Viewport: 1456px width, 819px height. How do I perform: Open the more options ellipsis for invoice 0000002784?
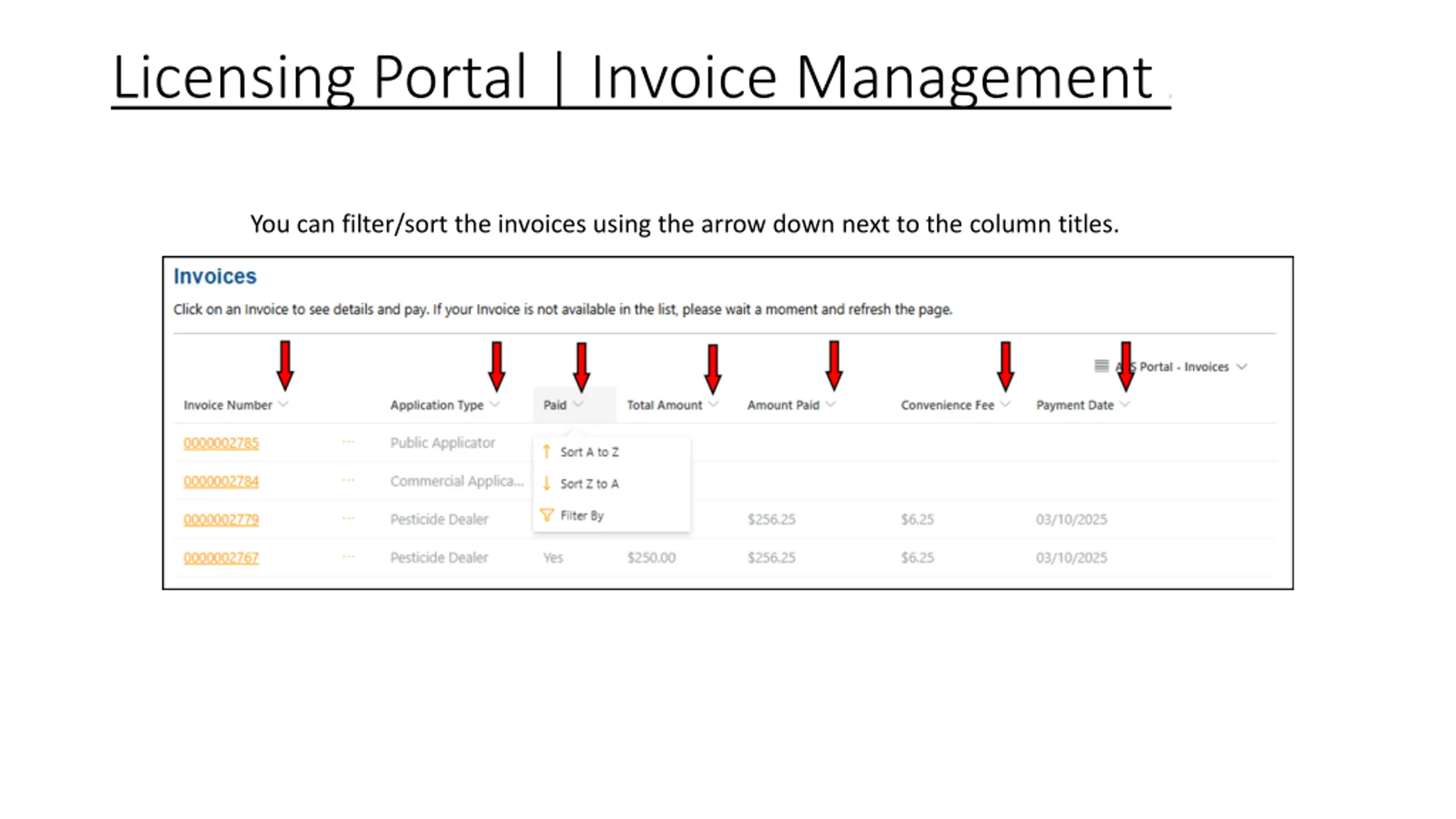click(348, 481)
